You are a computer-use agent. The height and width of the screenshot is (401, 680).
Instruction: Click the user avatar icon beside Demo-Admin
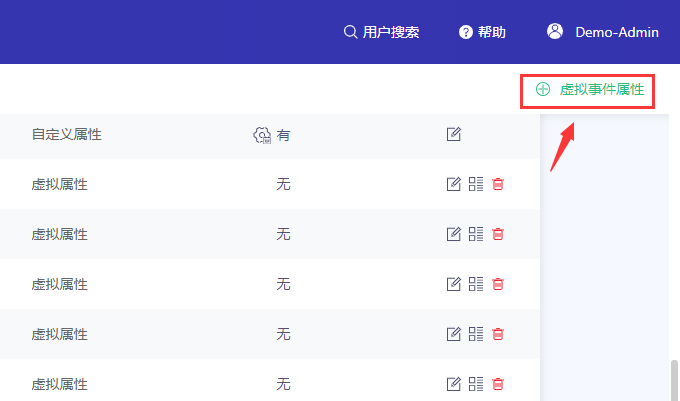point(555,31)
